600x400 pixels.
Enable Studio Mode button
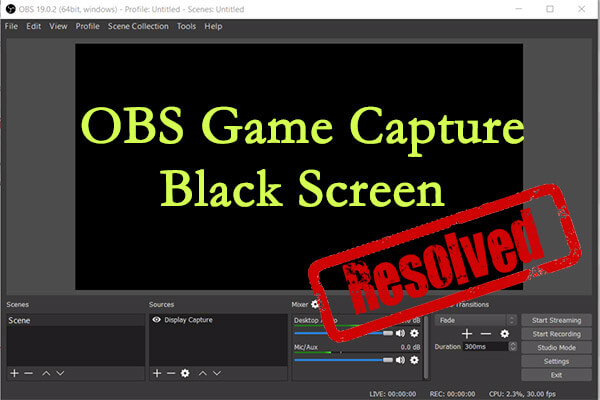pyautogui.click(x=556, y=348)
